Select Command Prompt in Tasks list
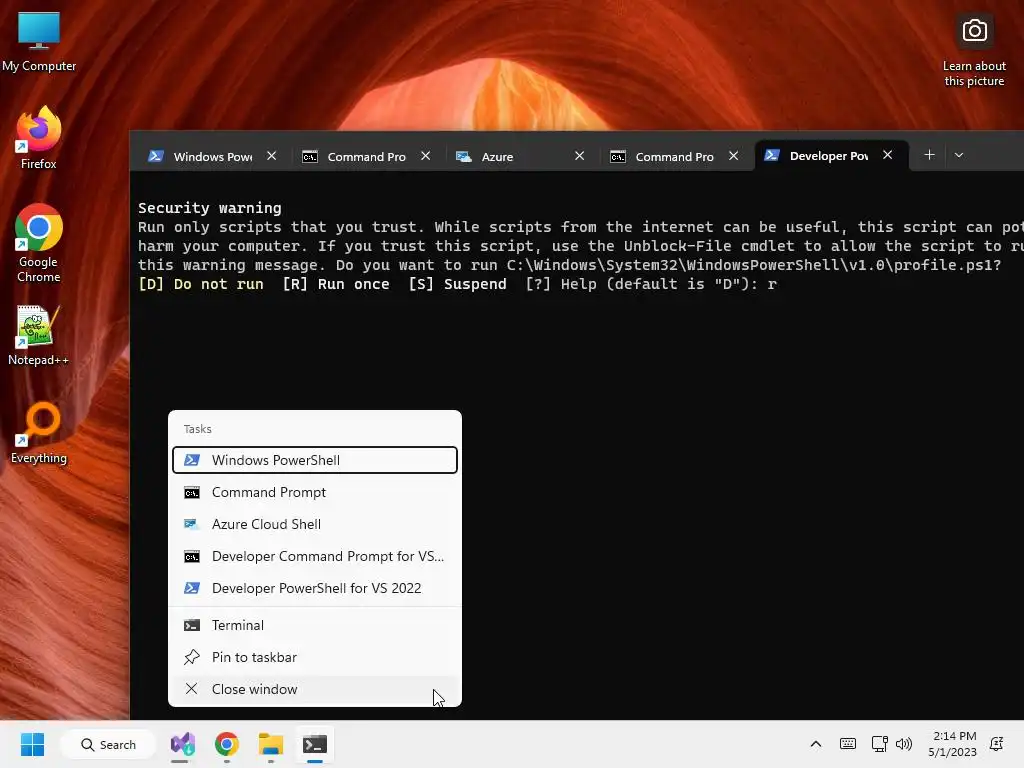Viewport: 1024px width, 768px height. tap(315, 492)
